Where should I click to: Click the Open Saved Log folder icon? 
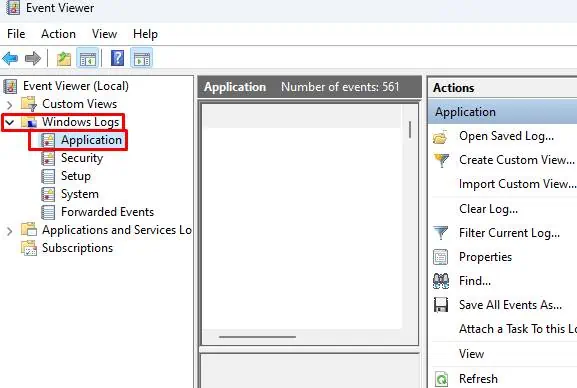pos(440,137)
